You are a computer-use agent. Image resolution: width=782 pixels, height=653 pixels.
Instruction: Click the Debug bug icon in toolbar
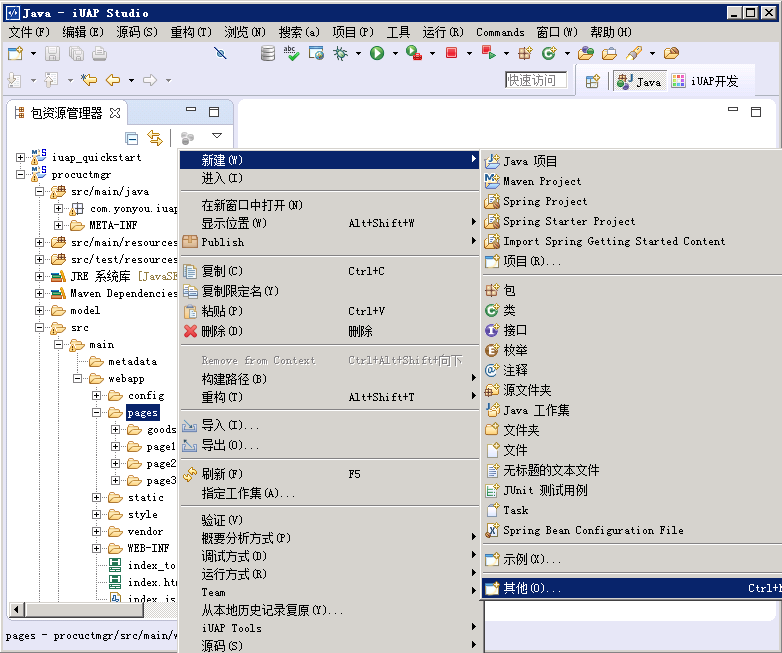[x=340, y=53]
